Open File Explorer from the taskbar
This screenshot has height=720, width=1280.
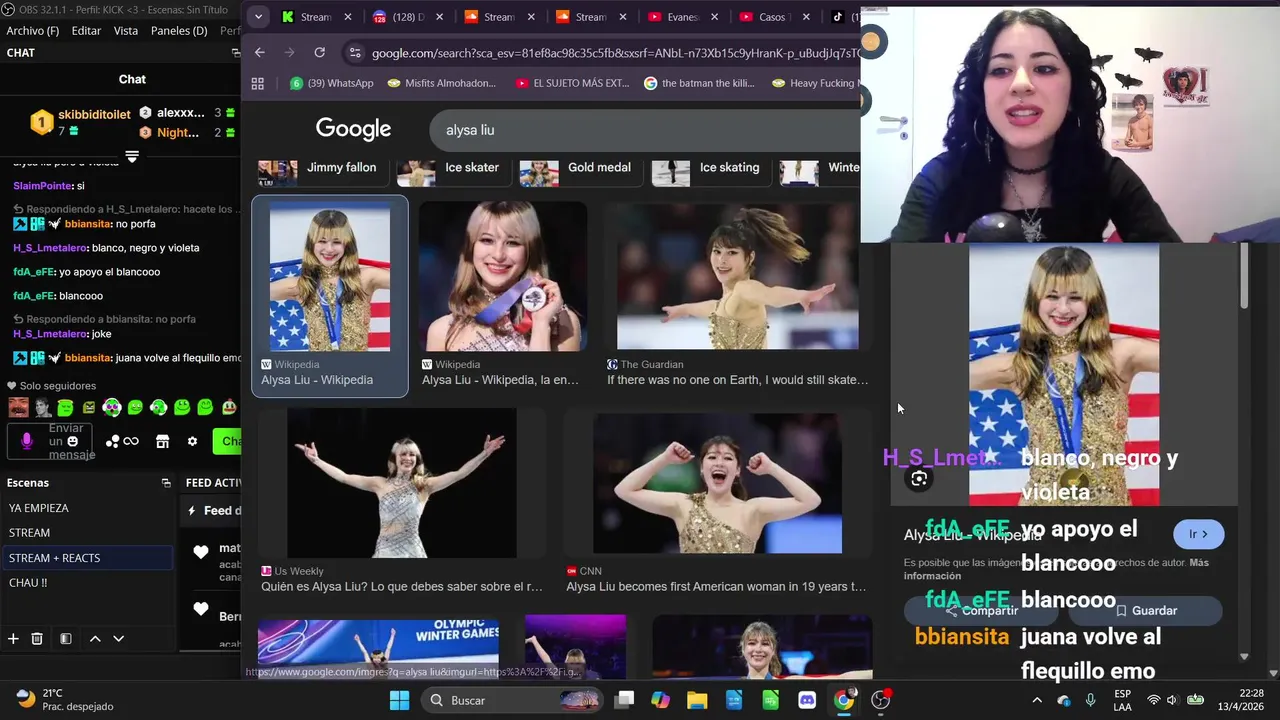tap(697, 700)
